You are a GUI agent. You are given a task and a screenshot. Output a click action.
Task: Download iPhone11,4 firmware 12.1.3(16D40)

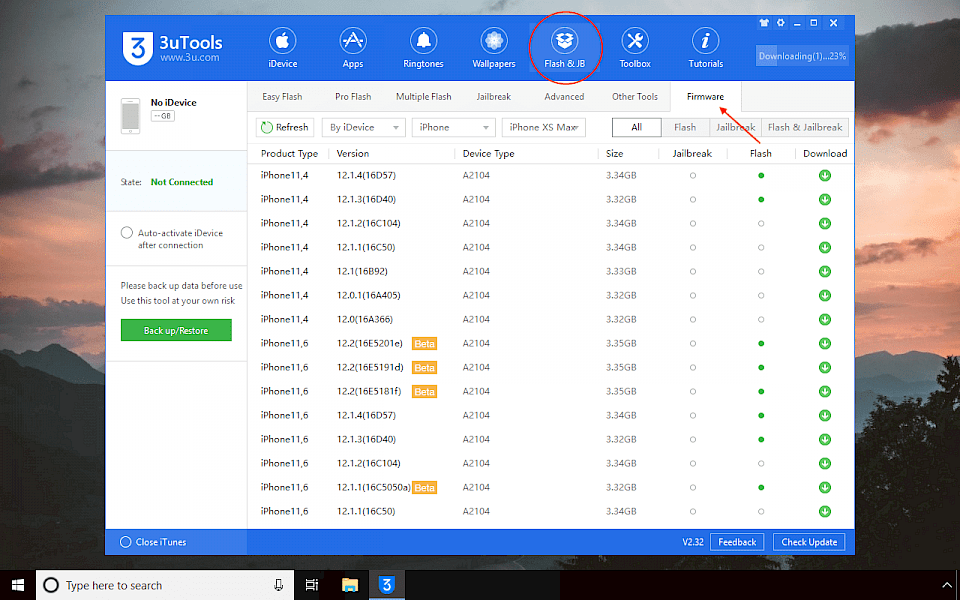(x=825, y=200)
